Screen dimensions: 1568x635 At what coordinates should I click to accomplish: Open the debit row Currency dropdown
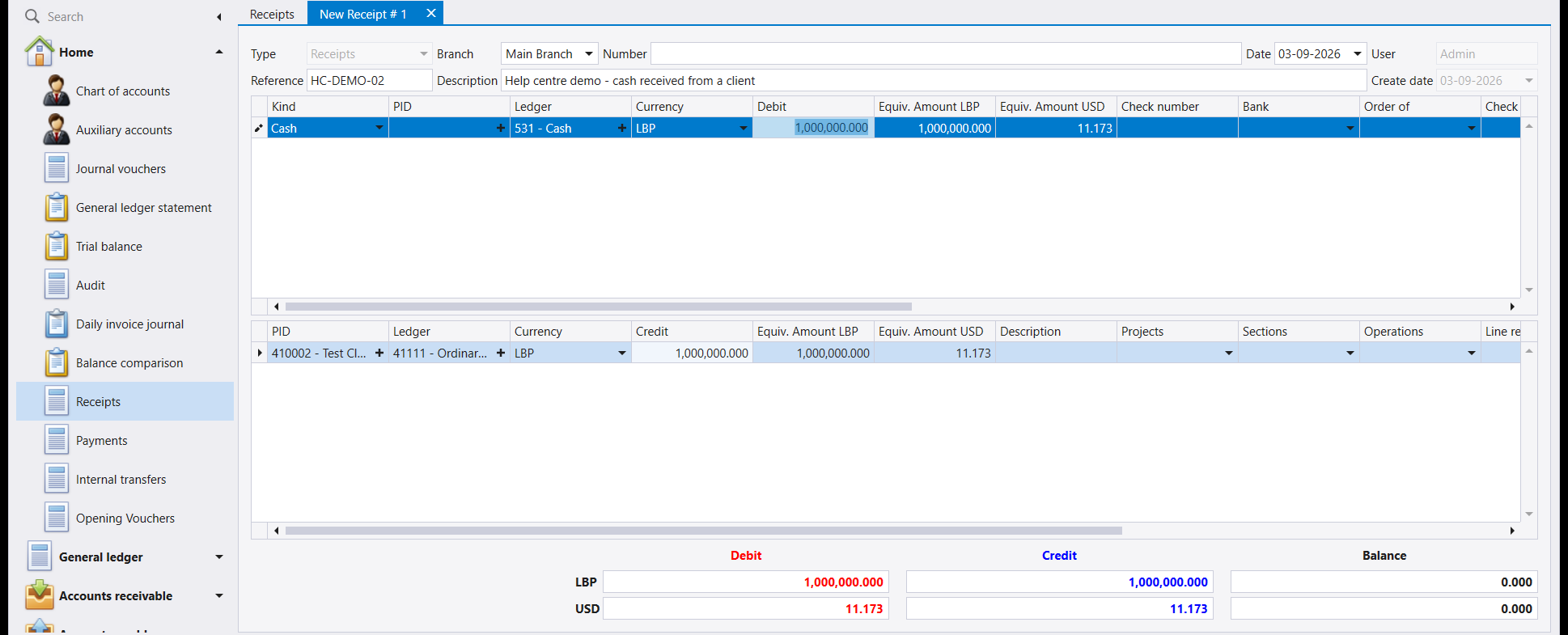[743, 128]
